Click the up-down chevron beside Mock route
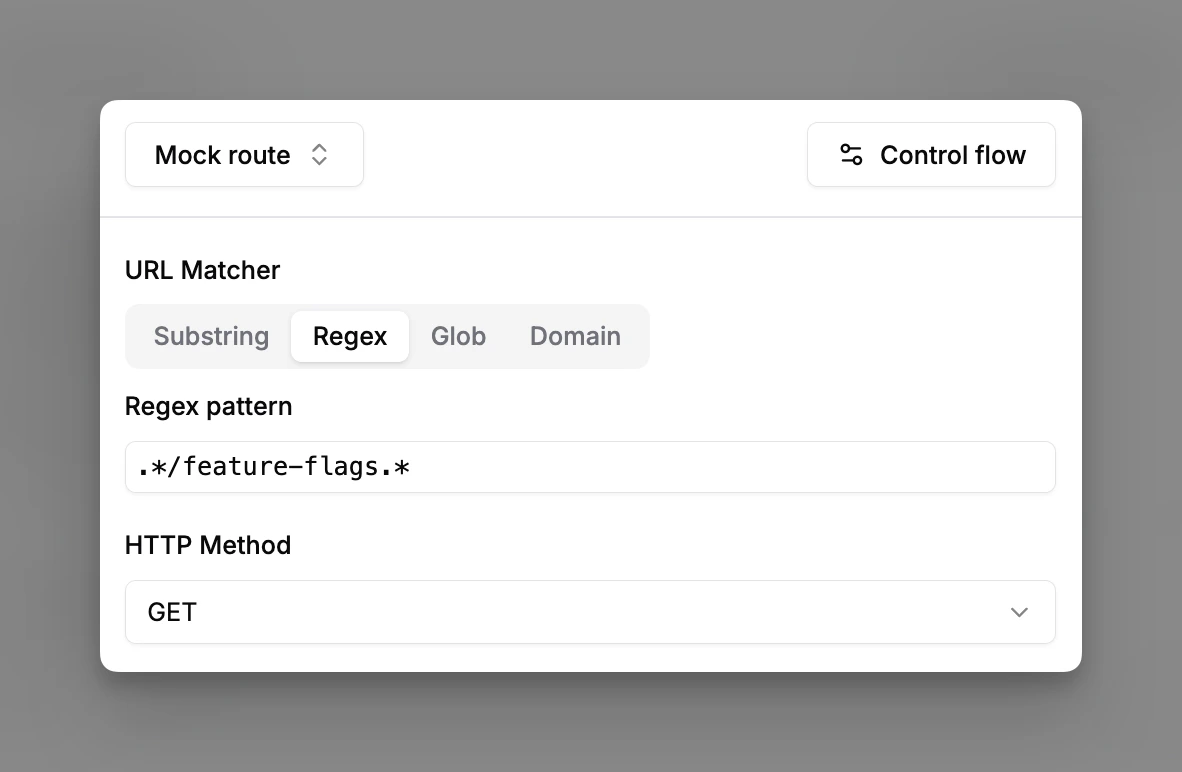This screenshot has width=1182, height=772. point(319,154)
